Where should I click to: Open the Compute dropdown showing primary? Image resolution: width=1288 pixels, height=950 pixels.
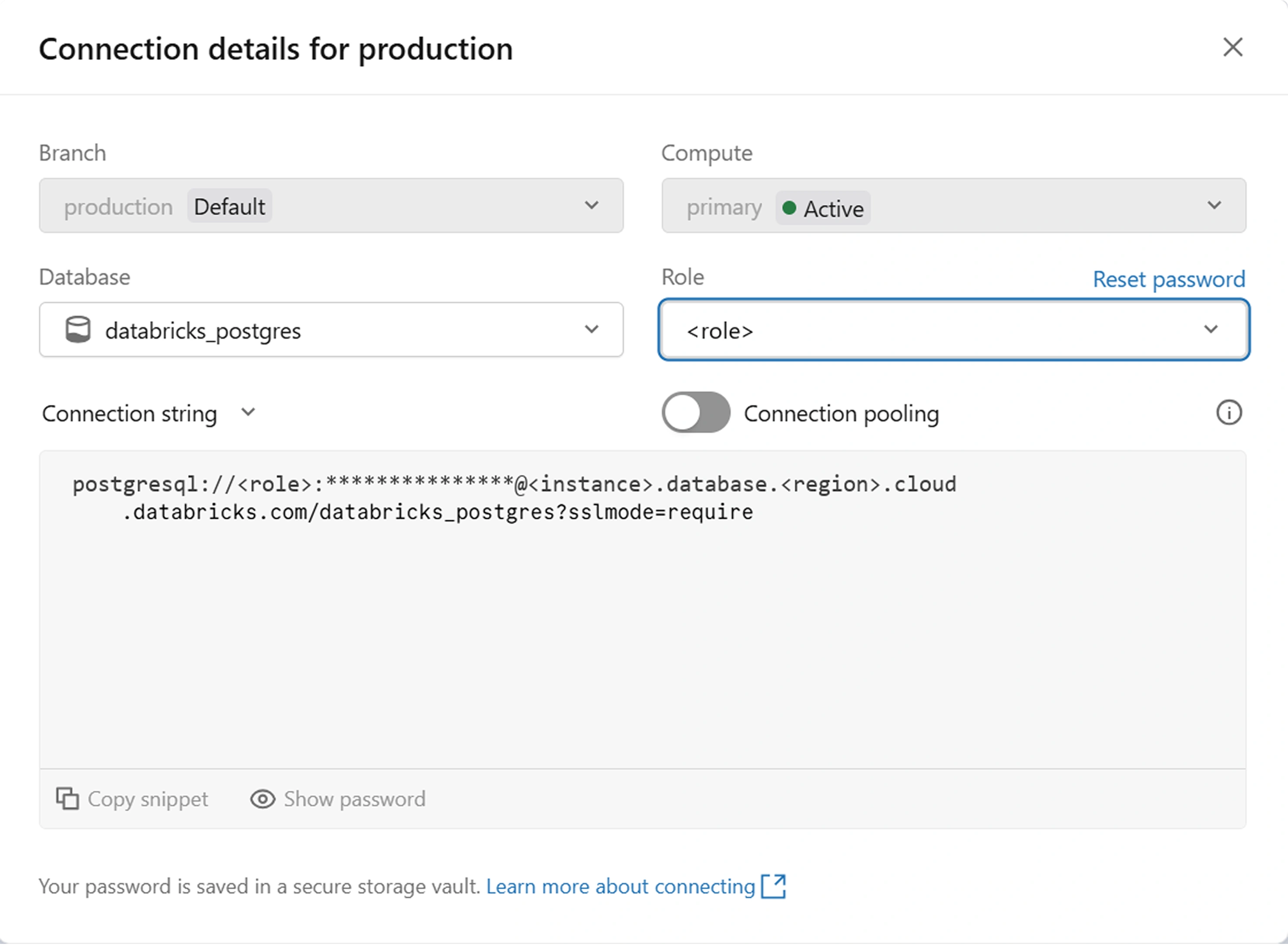point(954,206)
